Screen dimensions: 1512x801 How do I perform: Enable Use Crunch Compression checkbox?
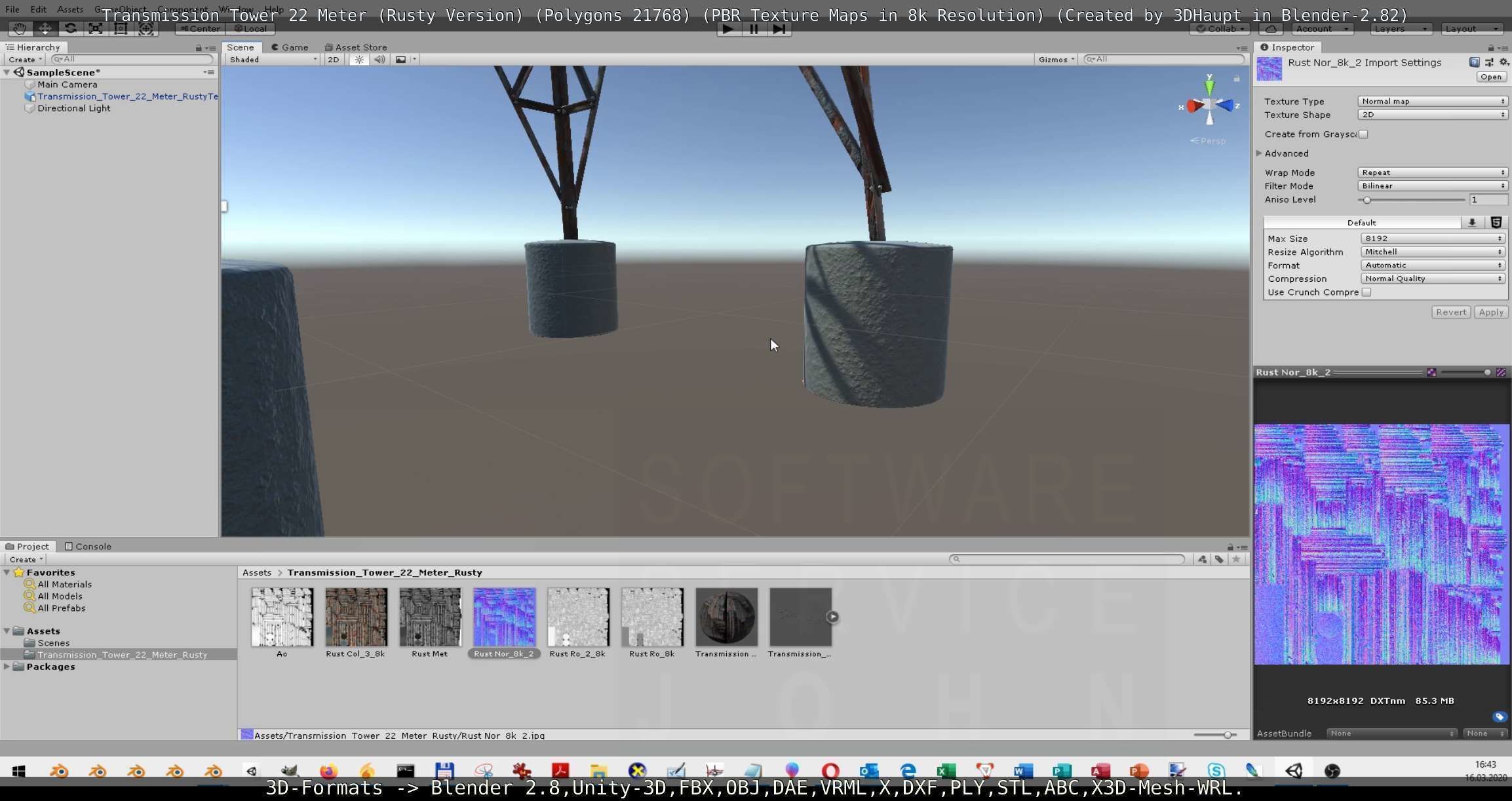(x=1367, y=292)
